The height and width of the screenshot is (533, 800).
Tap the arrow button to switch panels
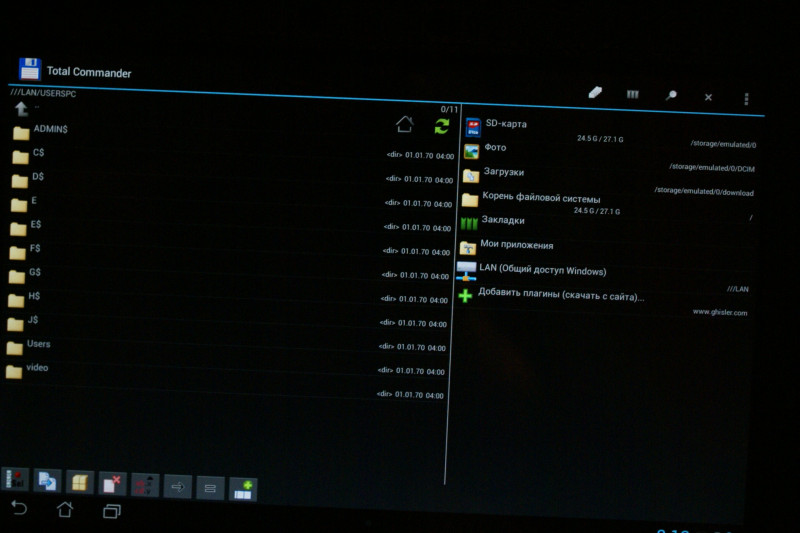(178, 487)
